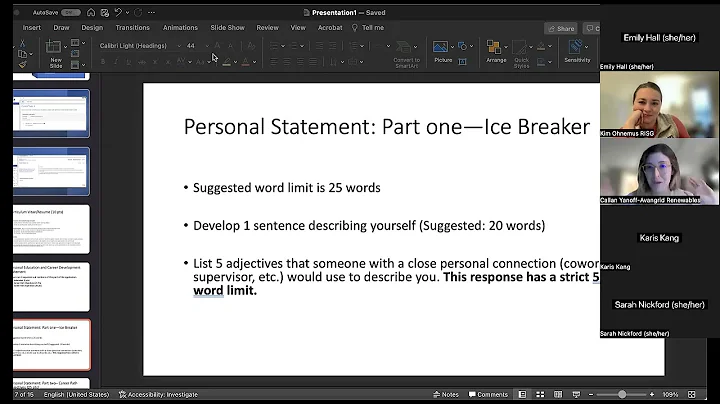The width and height of the screenshot is (720, 404).
Task: Expand the Copy dropdown arrow
Action: tap(31, 55)
